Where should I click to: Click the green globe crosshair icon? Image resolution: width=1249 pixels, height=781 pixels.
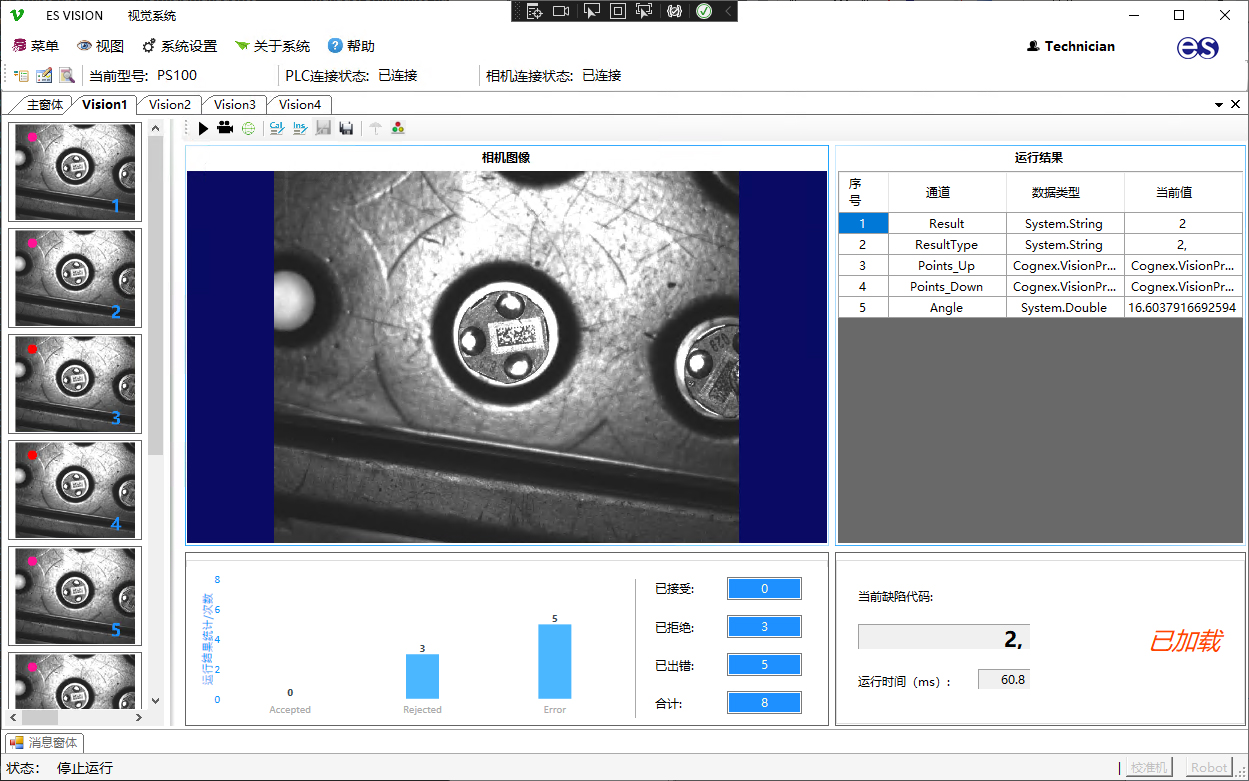[x=248, y=128]
